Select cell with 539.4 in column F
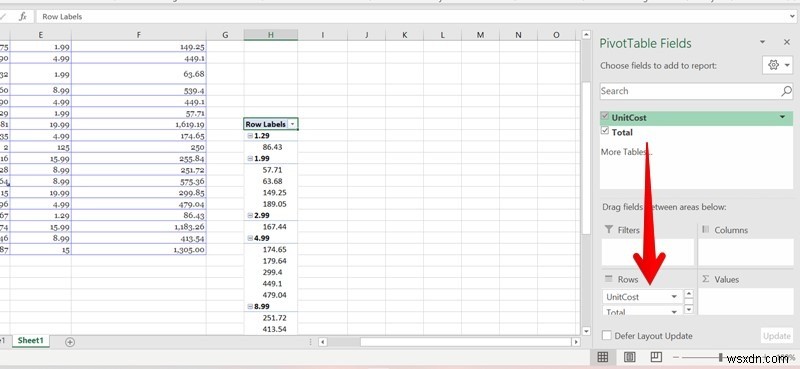Image resolution: width=800 pixels, height=369 pixels. tap(139, 90)
